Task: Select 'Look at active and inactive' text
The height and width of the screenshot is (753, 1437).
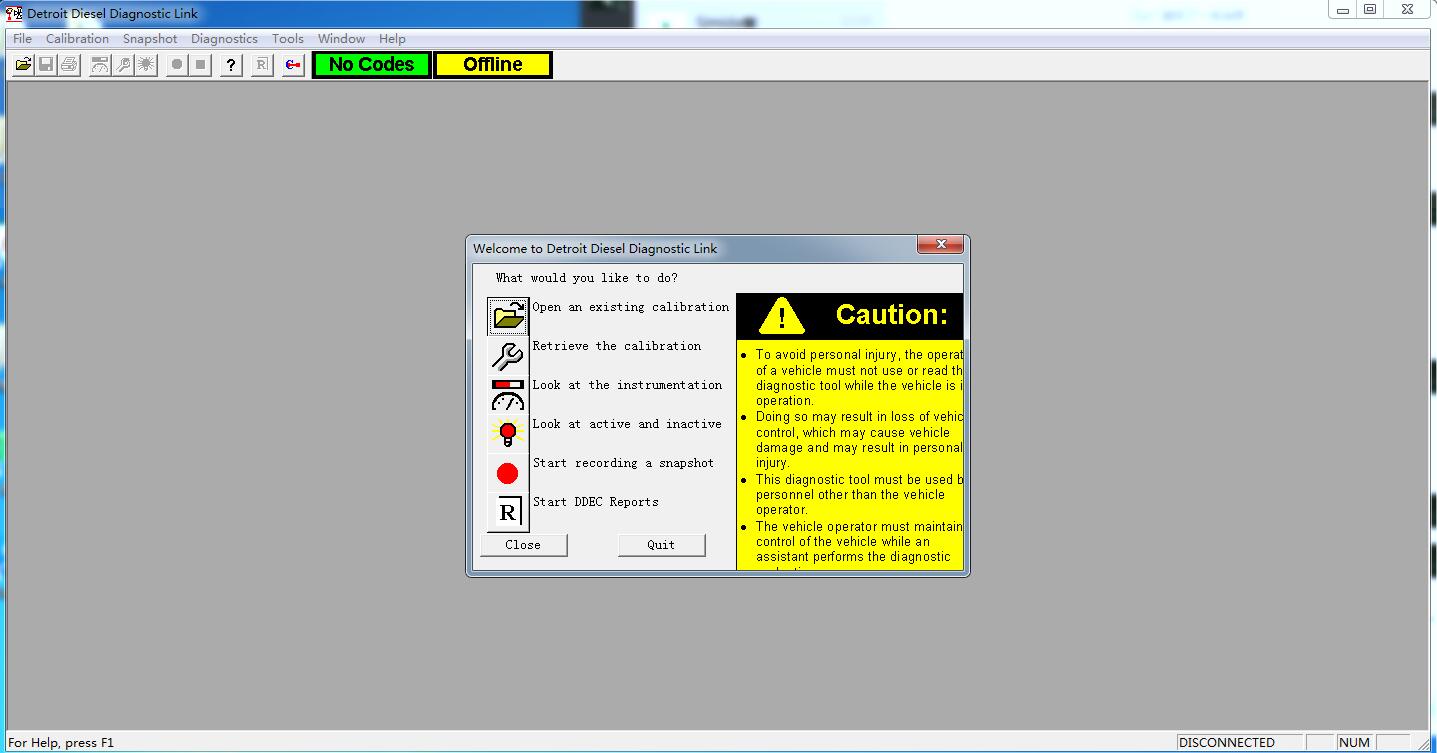Action: coord(627,424)
